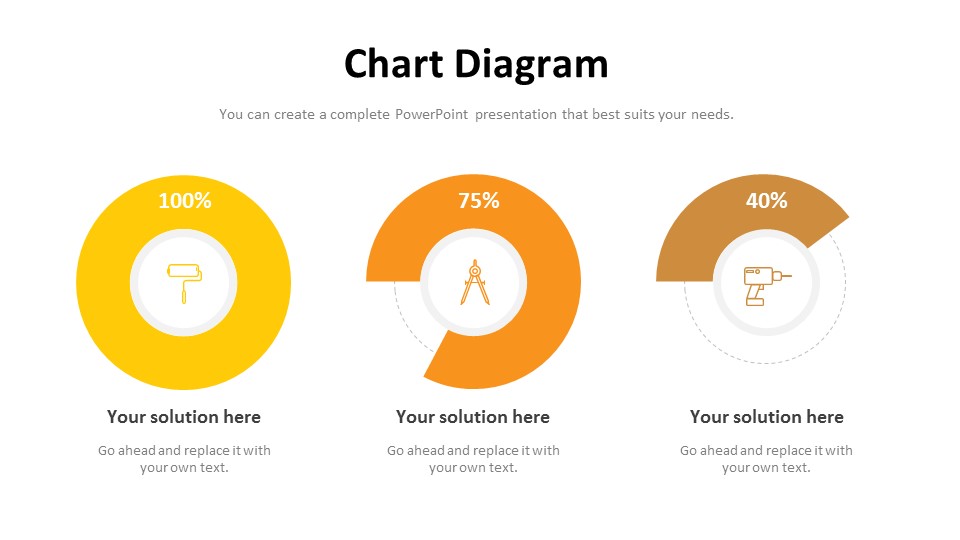The width and height of the screenshot is (960, 540).
Task: Select description text below yellow chart heading
Action: point(184,459)
